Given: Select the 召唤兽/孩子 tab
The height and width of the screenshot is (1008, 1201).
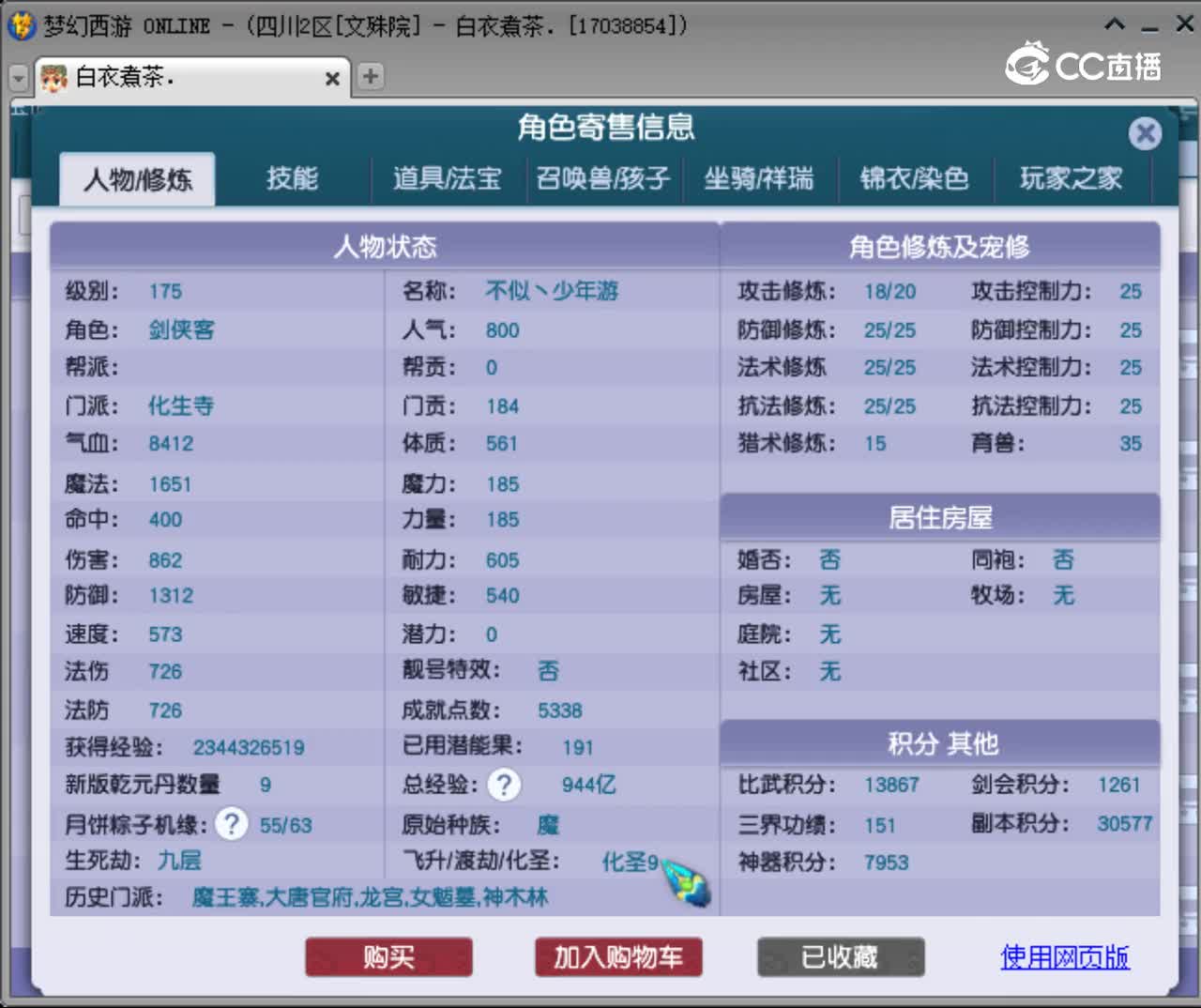Looking at the screenshot, I should [x=602, y=178].
